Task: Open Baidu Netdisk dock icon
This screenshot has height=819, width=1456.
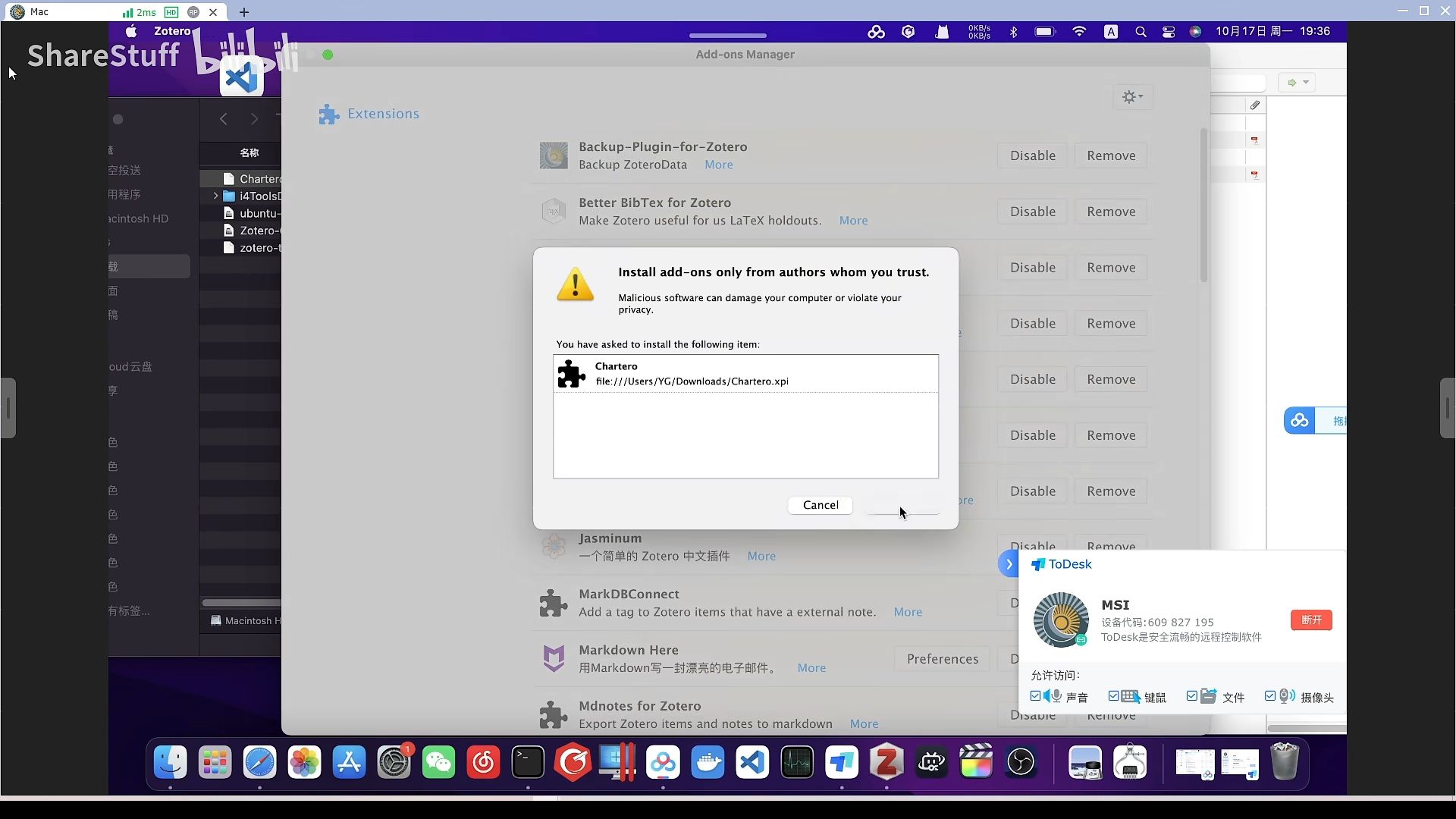Action: [x=663, y=762]
